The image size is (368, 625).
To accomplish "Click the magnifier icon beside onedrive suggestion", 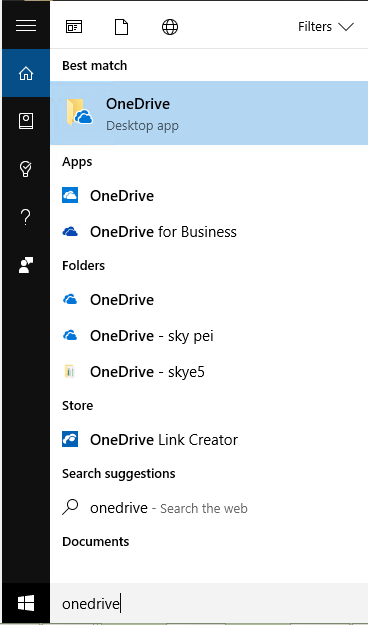I will click(70, 507).
